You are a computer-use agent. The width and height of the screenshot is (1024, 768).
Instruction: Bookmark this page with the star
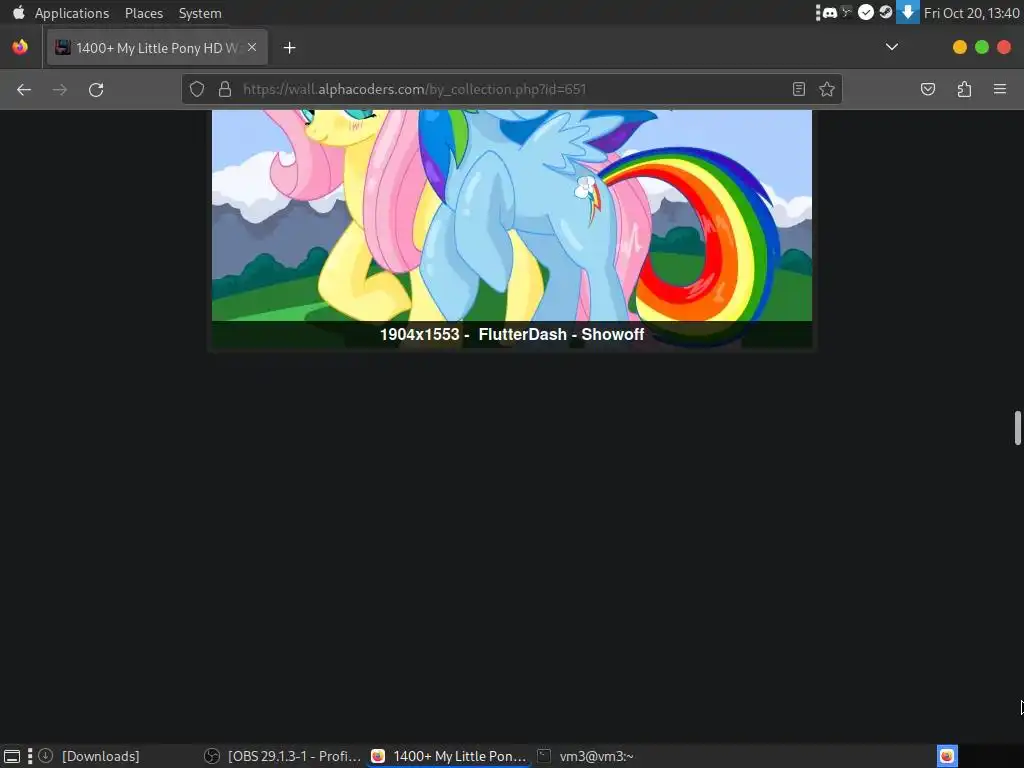point(827,89)
